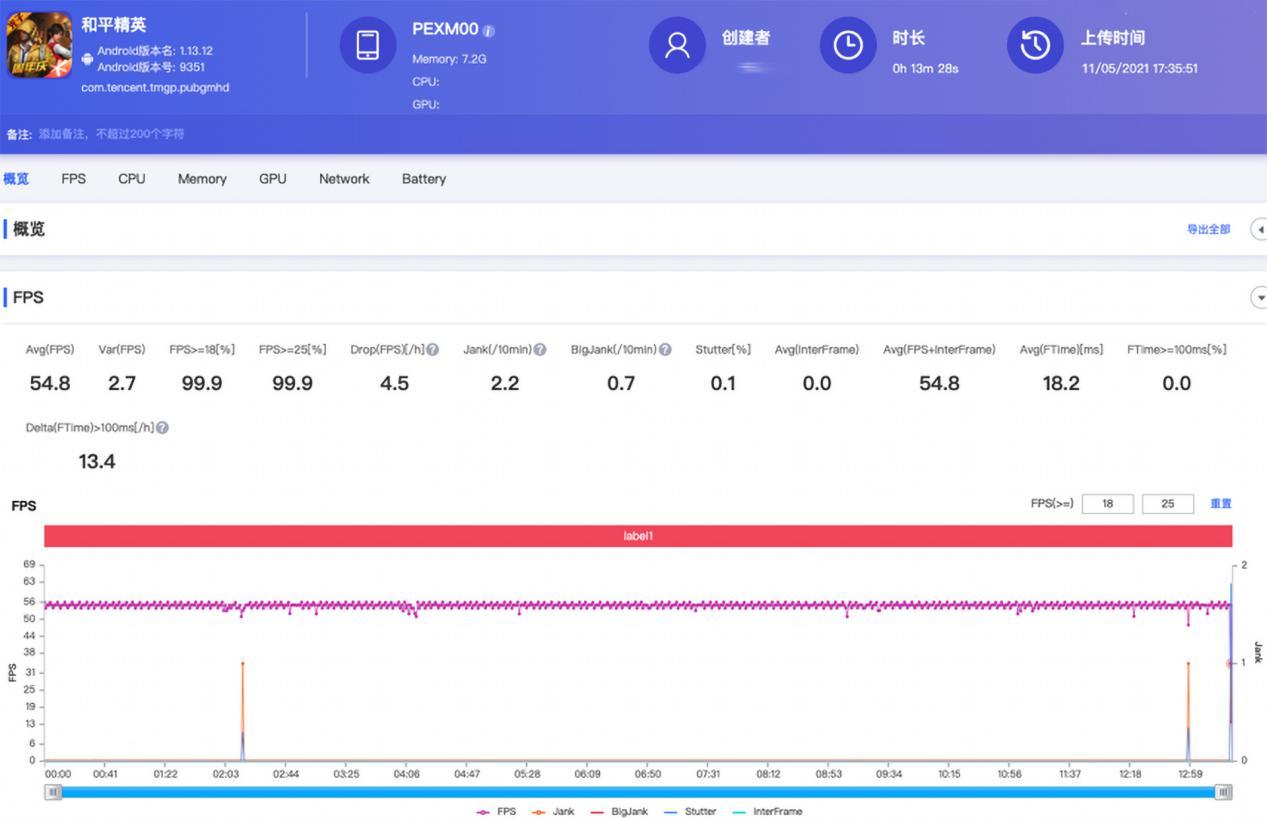
Task: Click the device phone icon
Action: pyautogui.click(x=368, y=45)
